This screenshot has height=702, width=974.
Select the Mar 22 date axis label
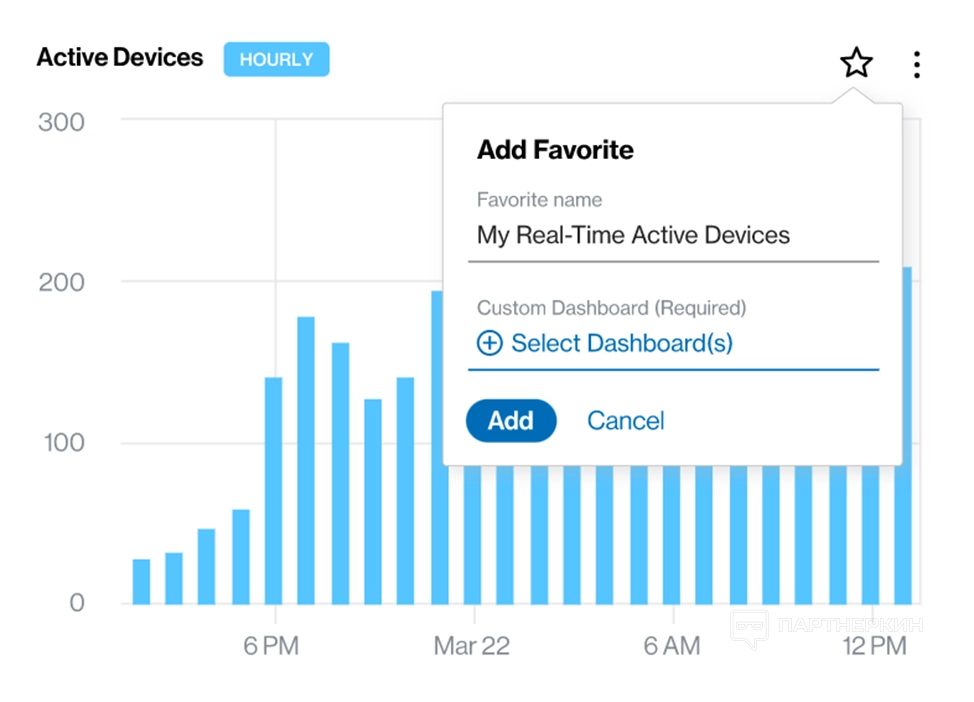471,646
